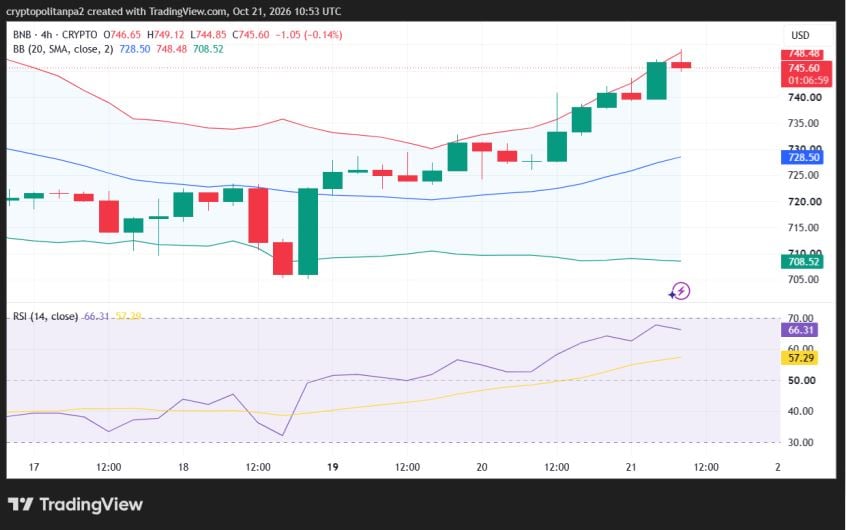The image size is (846, 530).
Task: Click the 01:06:59 countdown timer
Action: (808, 80)
